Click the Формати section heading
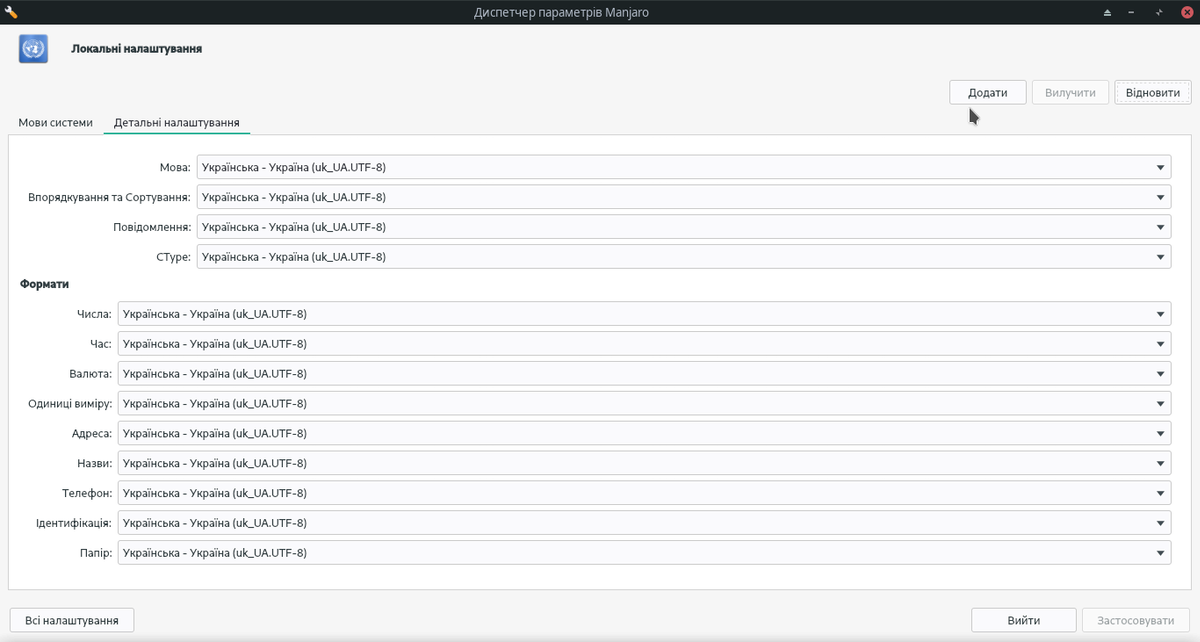1200x642 pixels. click(44, 285)
